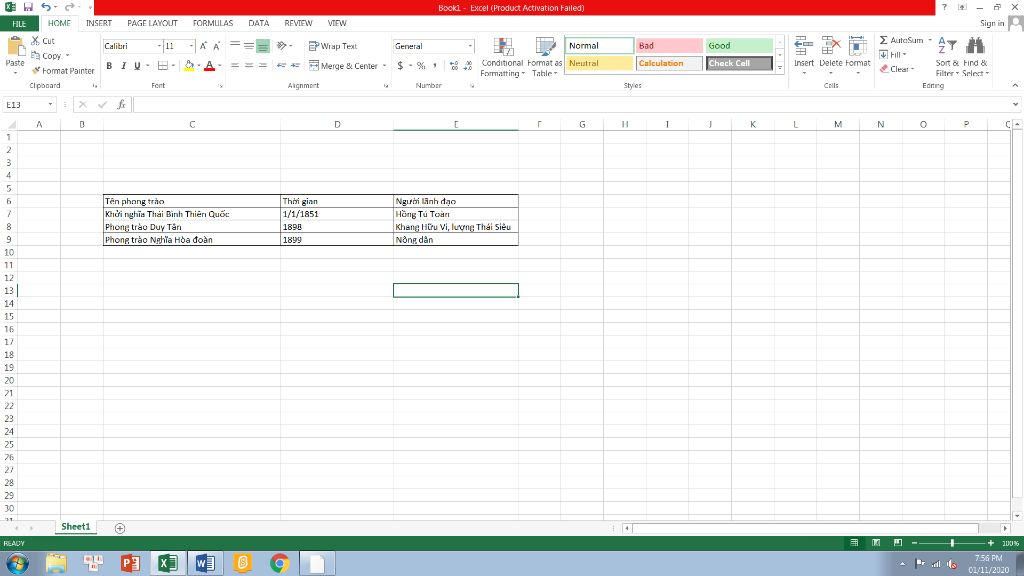The width and height of the screenshot is (1024, 576).
Task: Expand the Name Box dropdown arrow
Action: 50,104
